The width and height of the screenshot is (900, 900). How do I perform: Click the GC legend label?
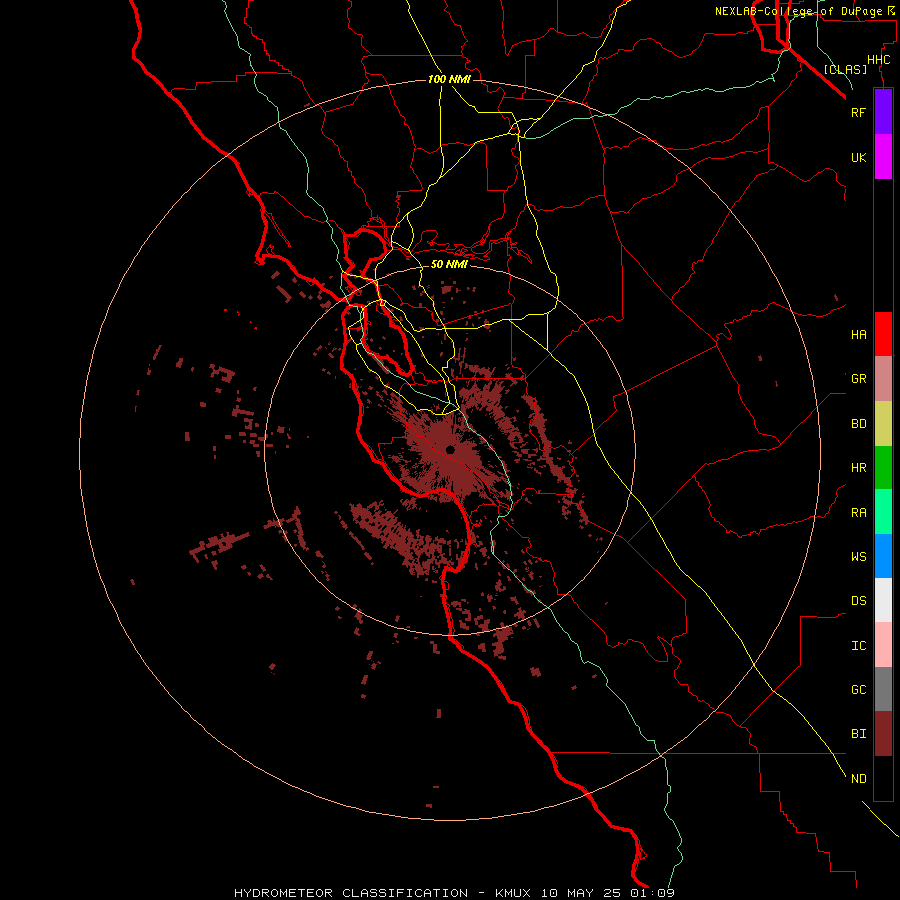(858, 690)
